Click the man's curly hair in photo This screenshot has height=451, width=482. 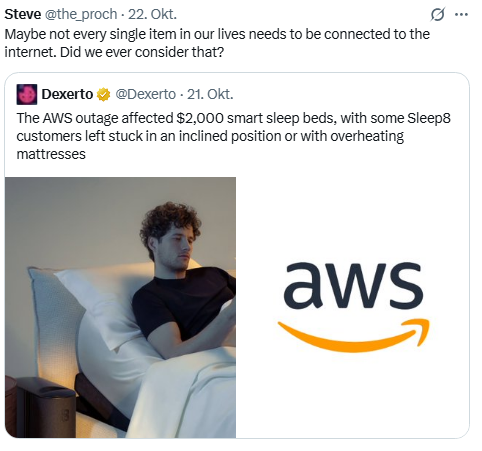(x=168, y=222)
